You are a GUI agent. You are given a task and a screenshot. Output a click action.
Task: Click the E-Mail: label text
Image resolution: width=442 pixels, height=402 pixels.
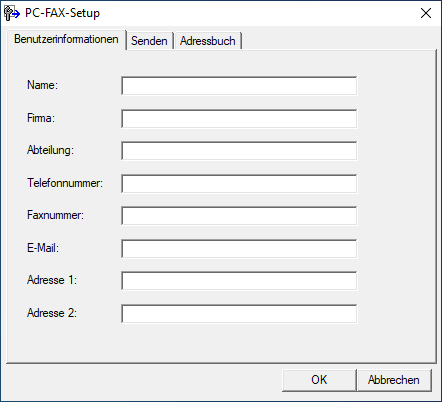(x=43, y=248)
